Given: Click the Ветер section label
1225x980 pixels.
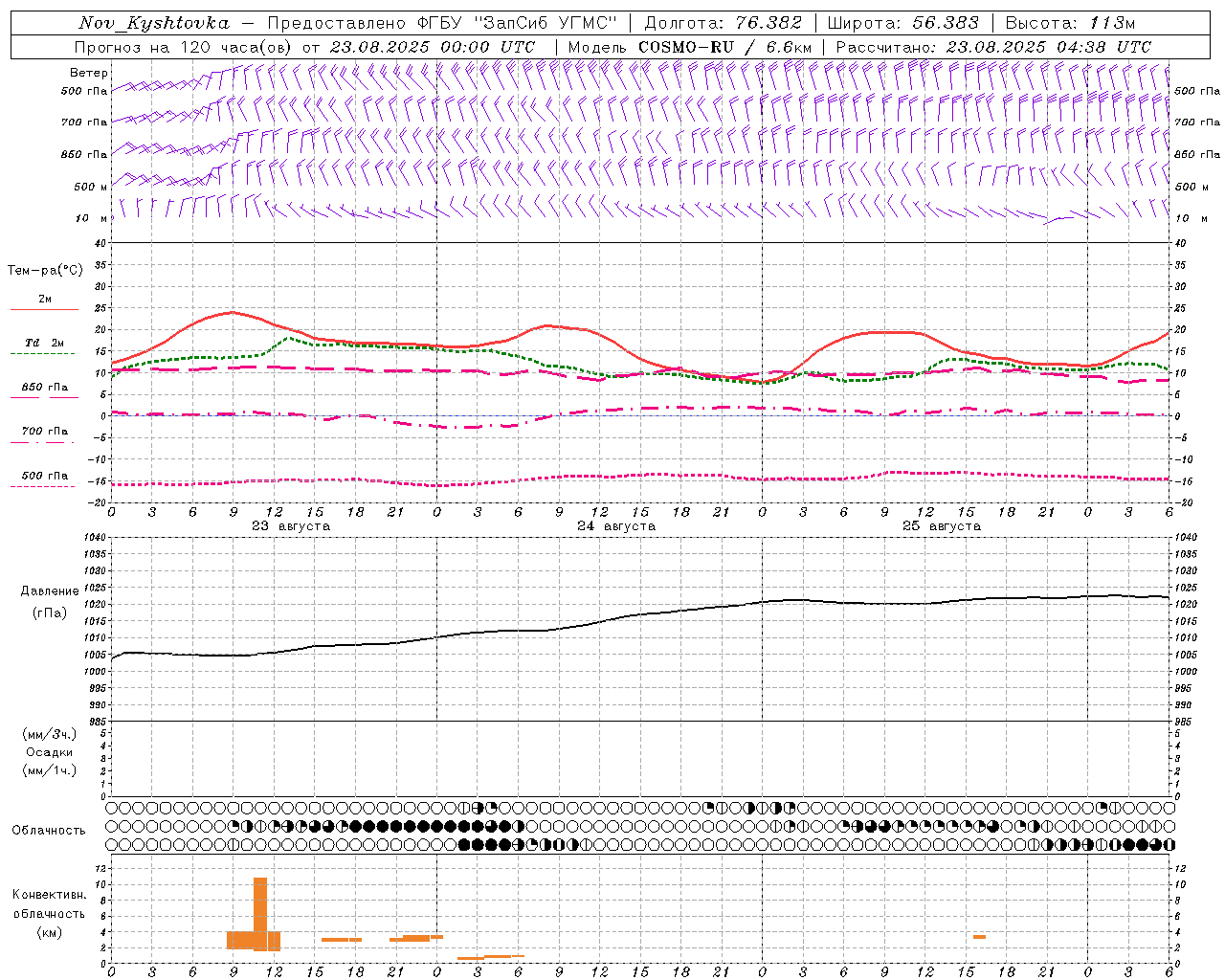Looking at the screenshot, I should pos(89,73).
